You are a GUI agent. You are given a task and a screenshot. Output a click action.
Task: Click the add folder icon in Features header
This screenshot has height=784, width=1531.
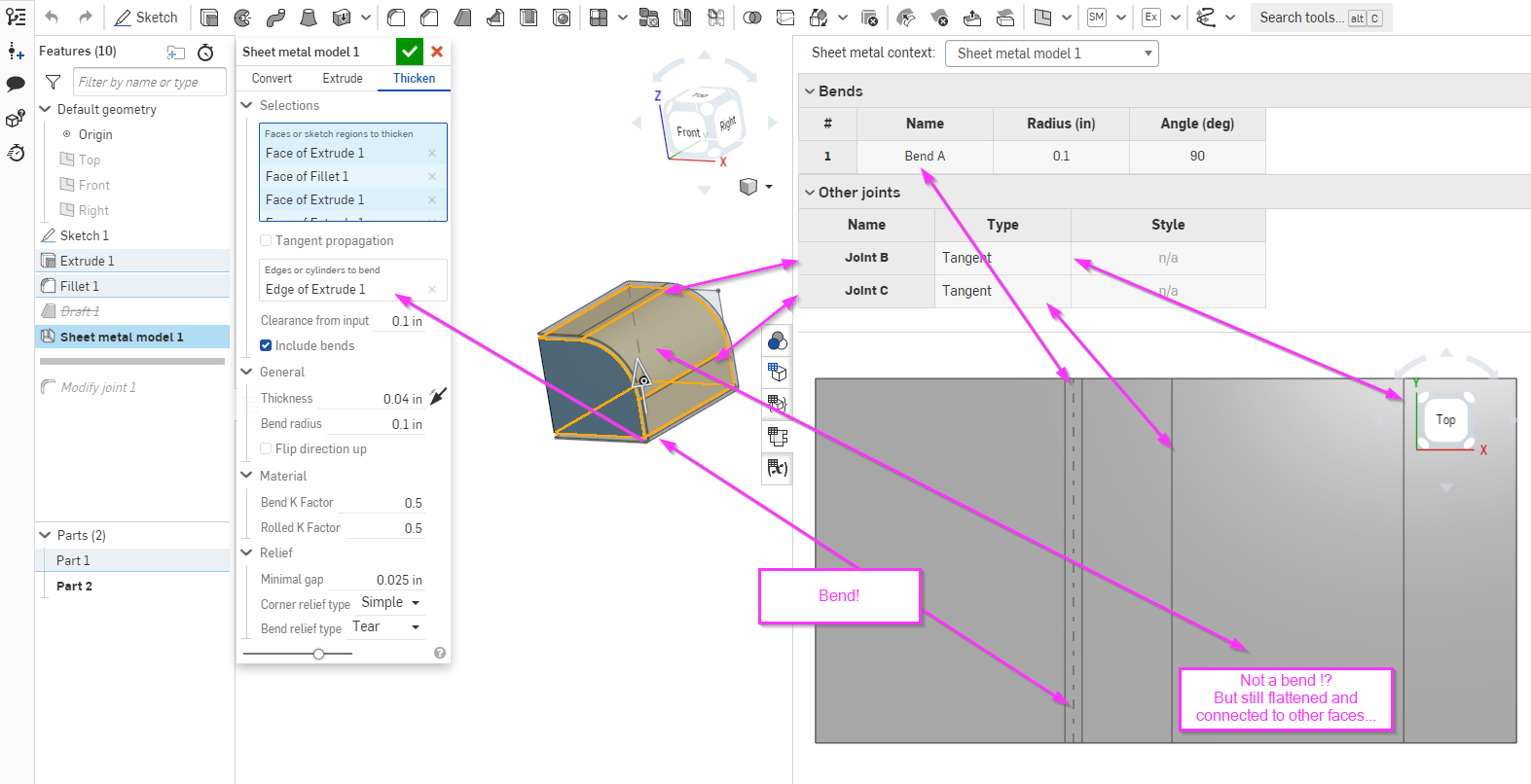pos(176,53)
